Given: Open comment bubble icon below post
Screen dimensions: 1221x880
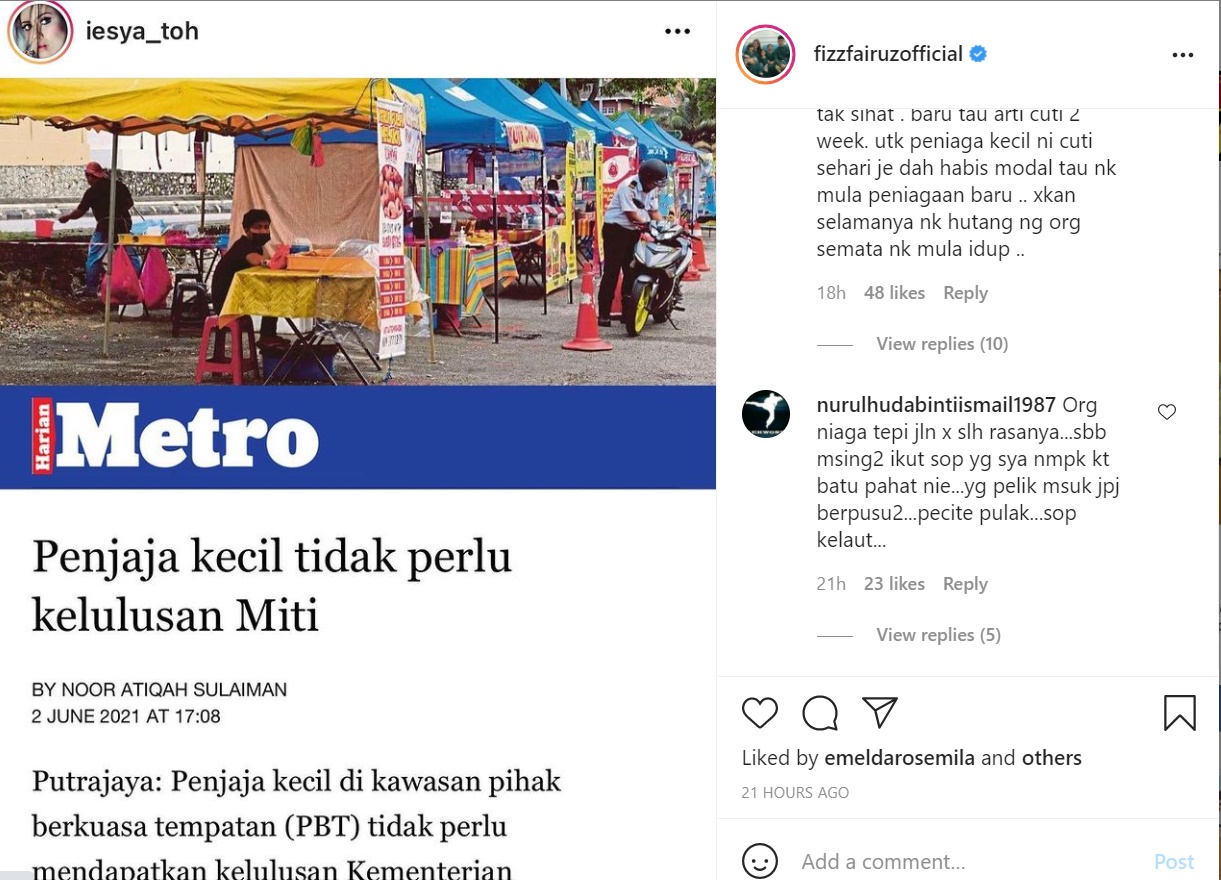Looking at the screenshot, I should (820, 713).
